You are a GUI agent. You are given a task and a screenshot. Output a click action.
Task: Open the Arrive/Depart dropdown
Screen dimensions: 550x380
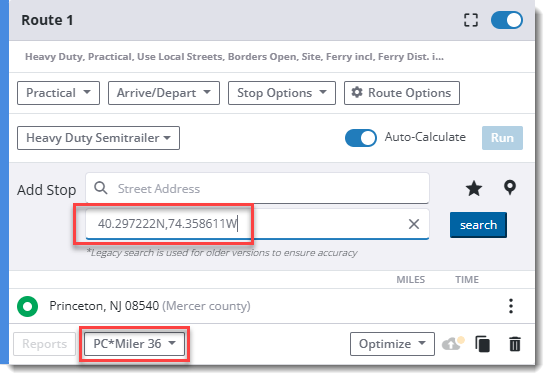point(164,93)
